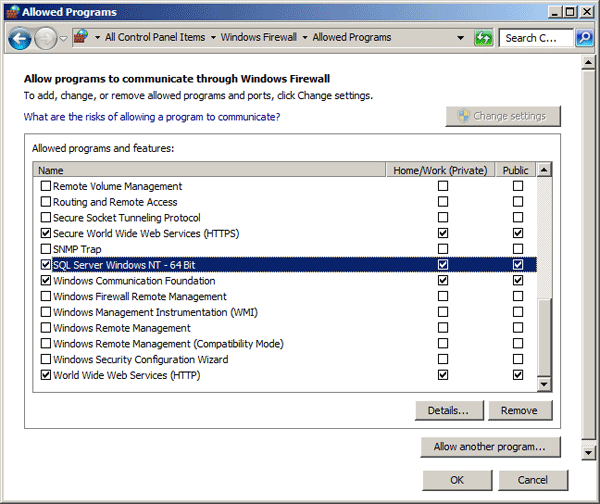This screenshot has width=600, height=504.
Task: Click the programs list scrollbar thumb
Action: [544, 337]
